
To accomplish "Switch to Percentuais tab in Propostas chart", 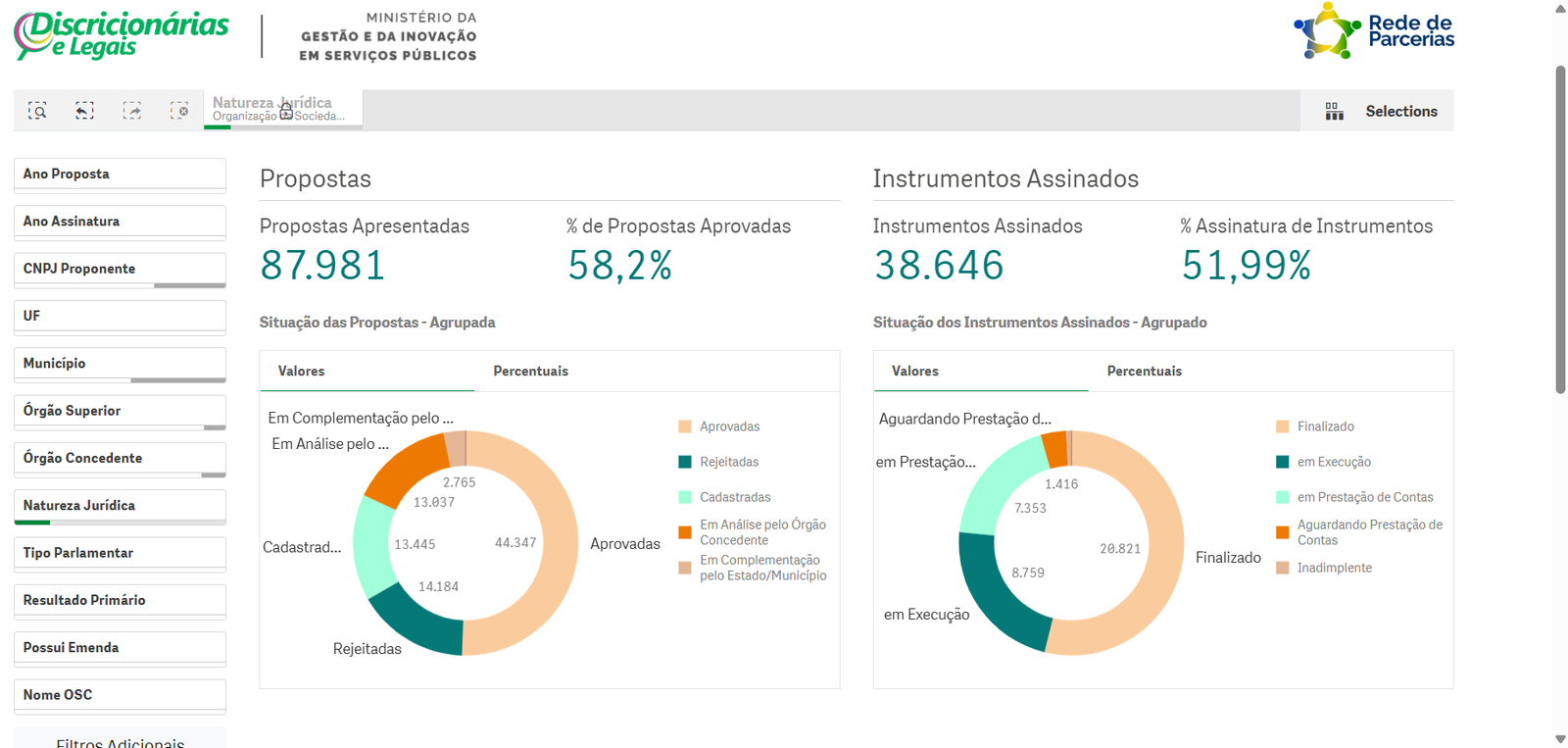I will click(x=530, y=372).
